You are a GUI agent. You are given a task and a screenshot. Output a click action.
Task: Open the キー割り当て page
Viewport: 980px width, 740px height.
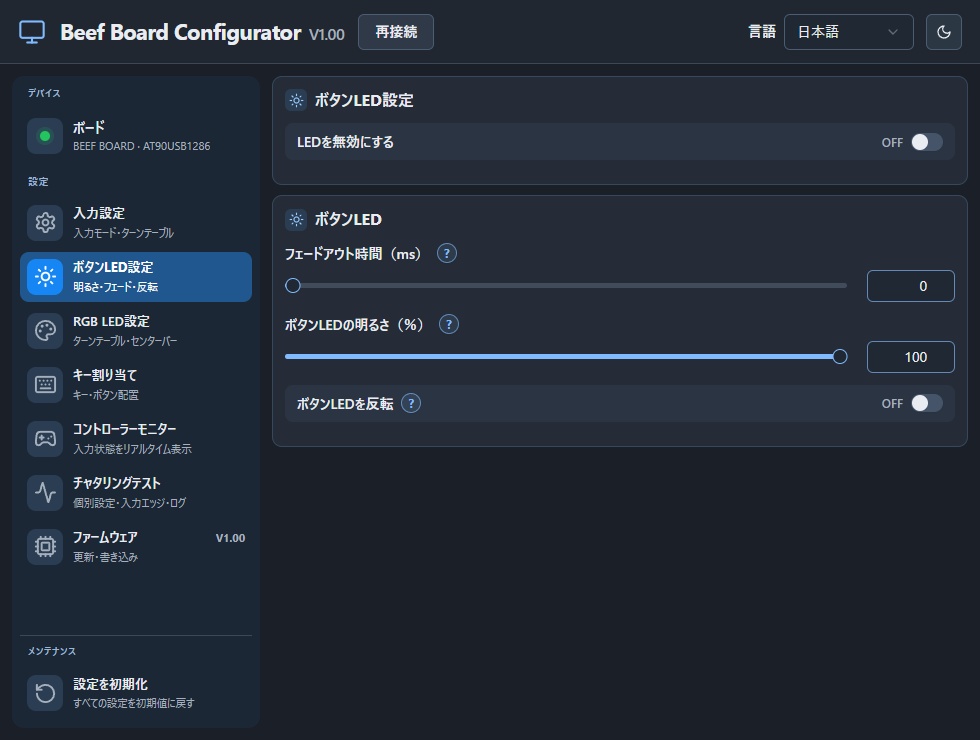pos(136,384)
